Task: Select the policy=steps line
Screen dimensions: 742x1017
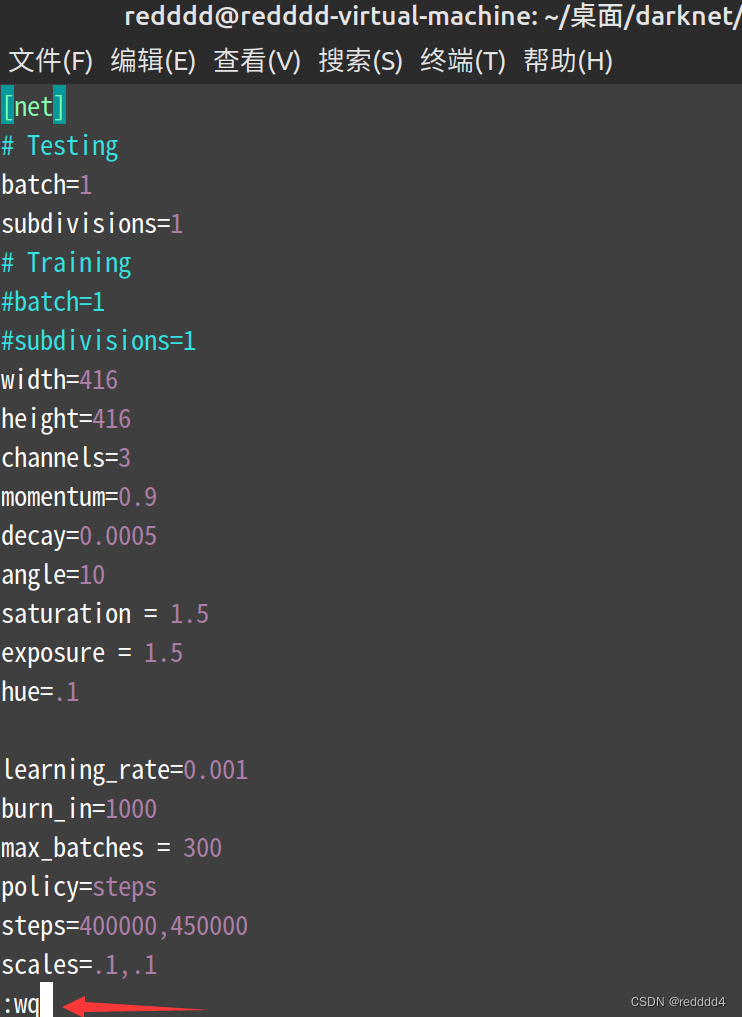Action: click(x=79, y=886)
